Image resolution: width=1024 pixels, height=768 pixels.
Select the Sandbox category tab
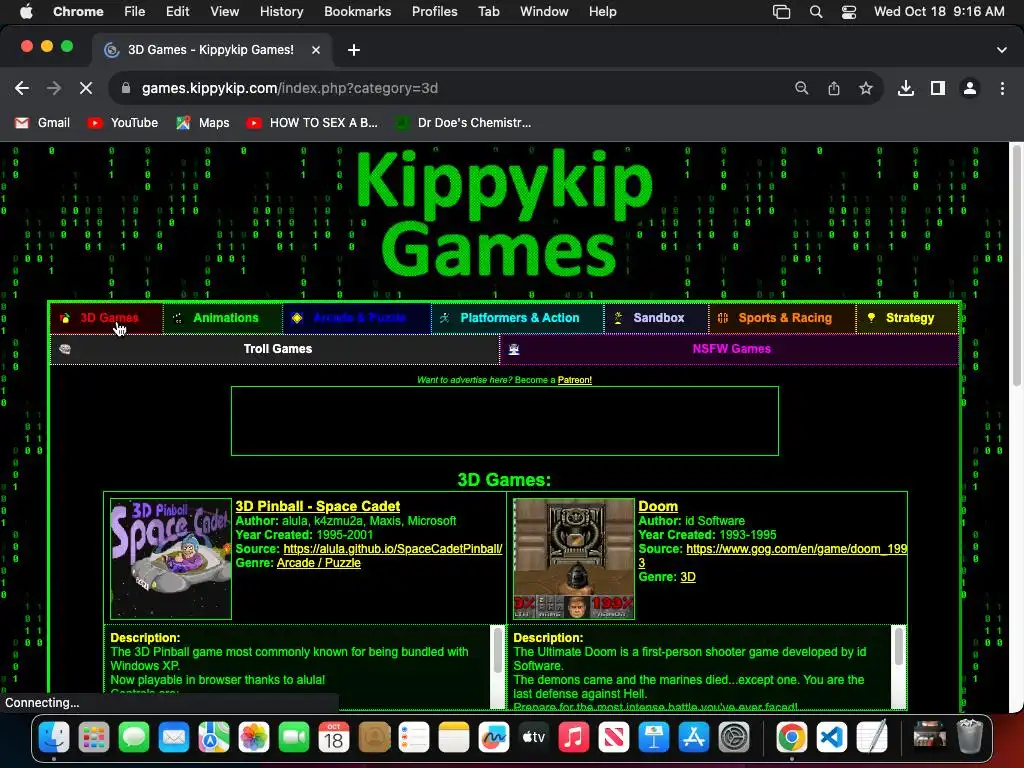656,318
